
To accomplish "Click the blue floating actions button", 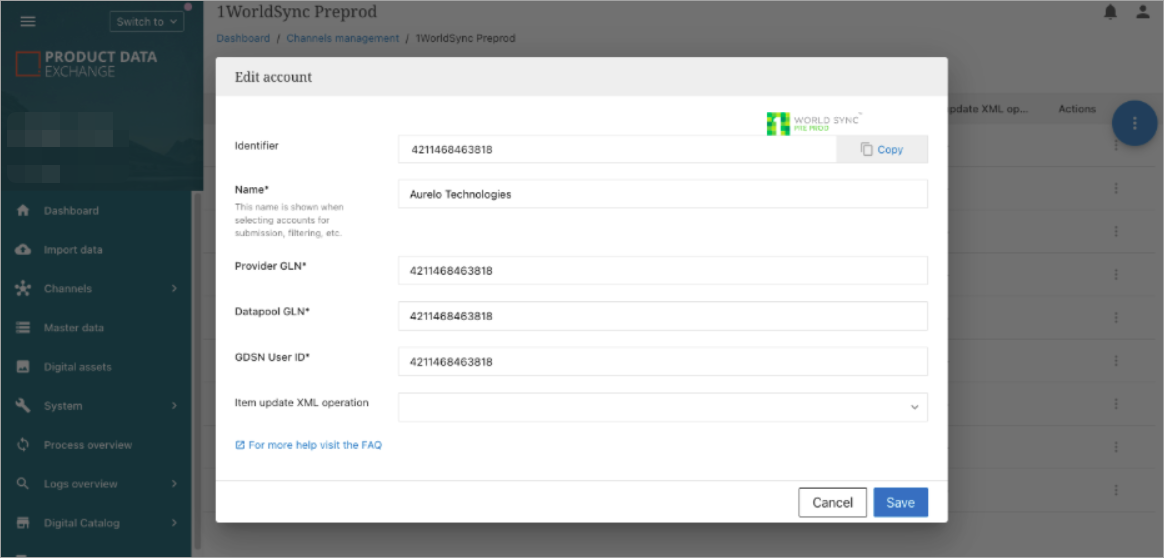I will pos(1134,124).
